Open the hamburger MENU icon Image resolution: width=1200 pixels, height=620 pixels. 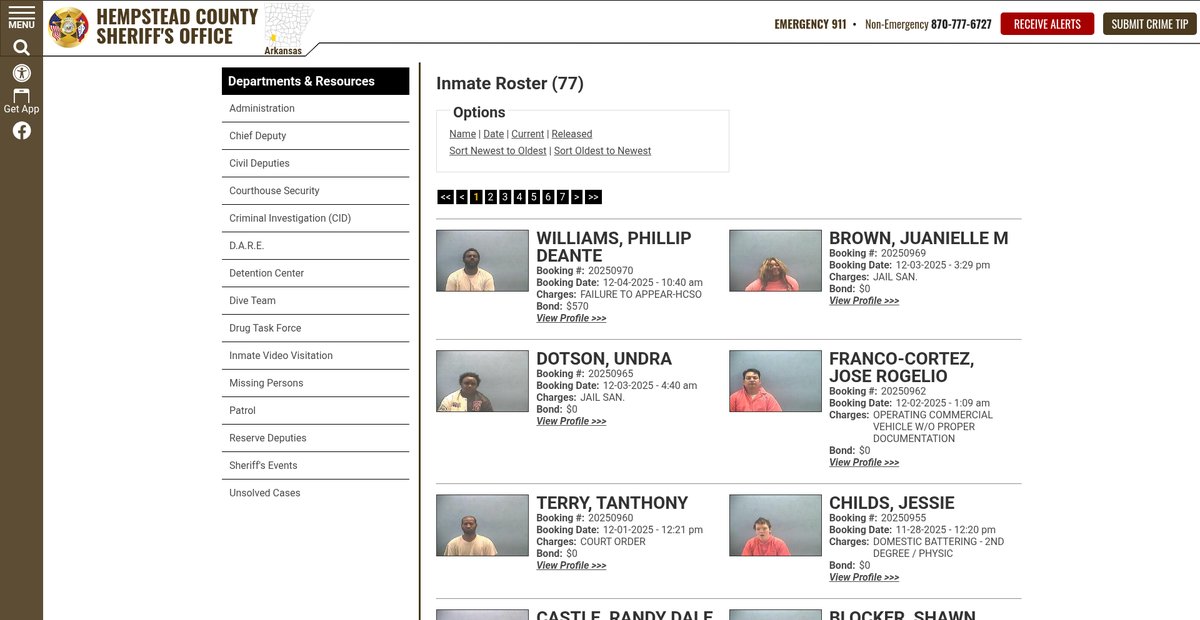[21, 17]
